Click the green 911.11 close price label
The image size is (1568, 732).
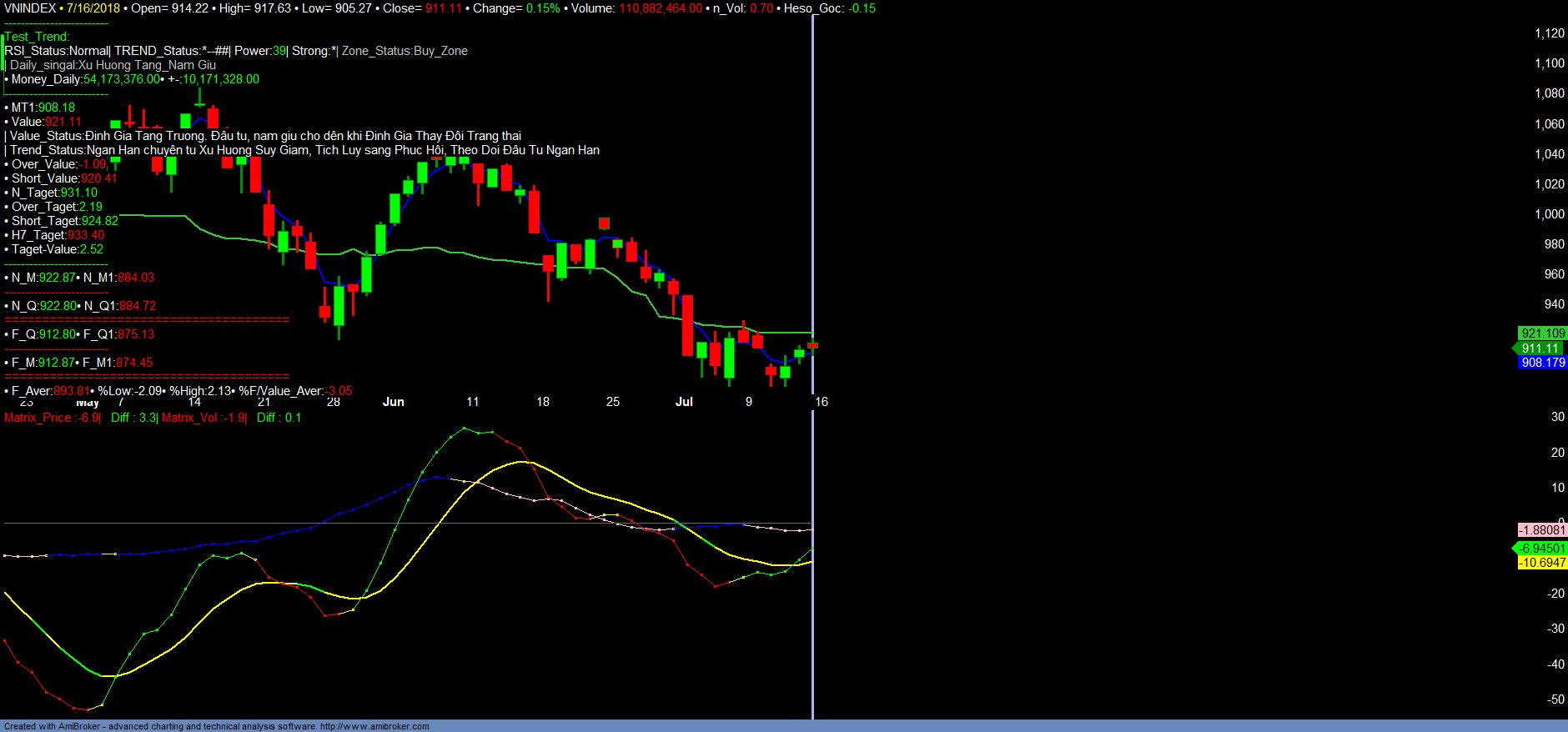(x=1540, y=348)
